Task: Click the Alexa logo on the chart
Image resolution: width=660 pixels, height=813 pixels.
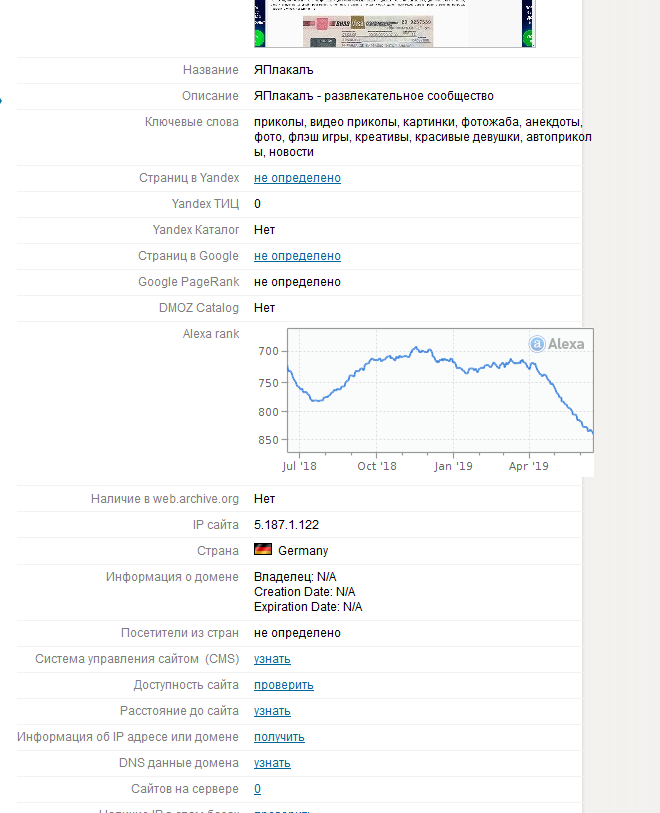Action: 556,344
